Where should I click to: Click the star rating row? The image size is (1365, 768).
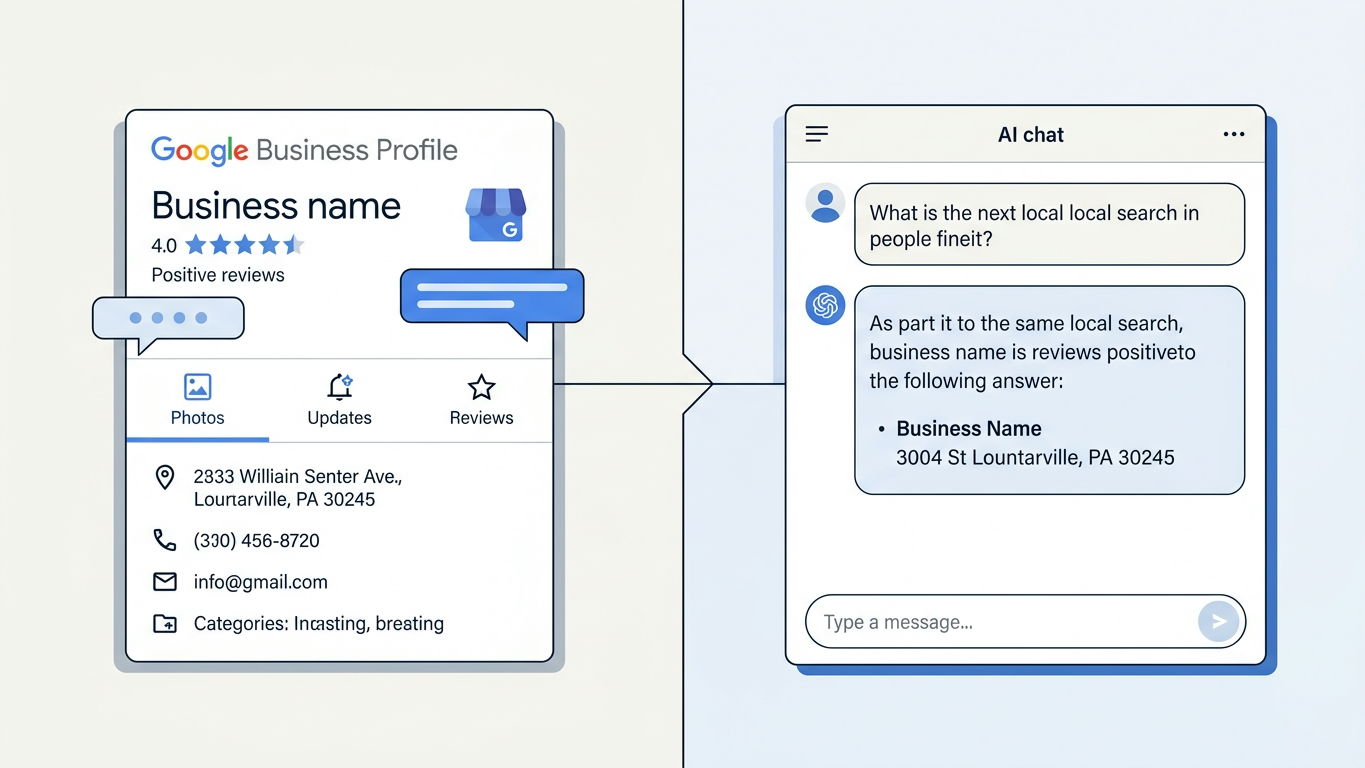(244, 245)
